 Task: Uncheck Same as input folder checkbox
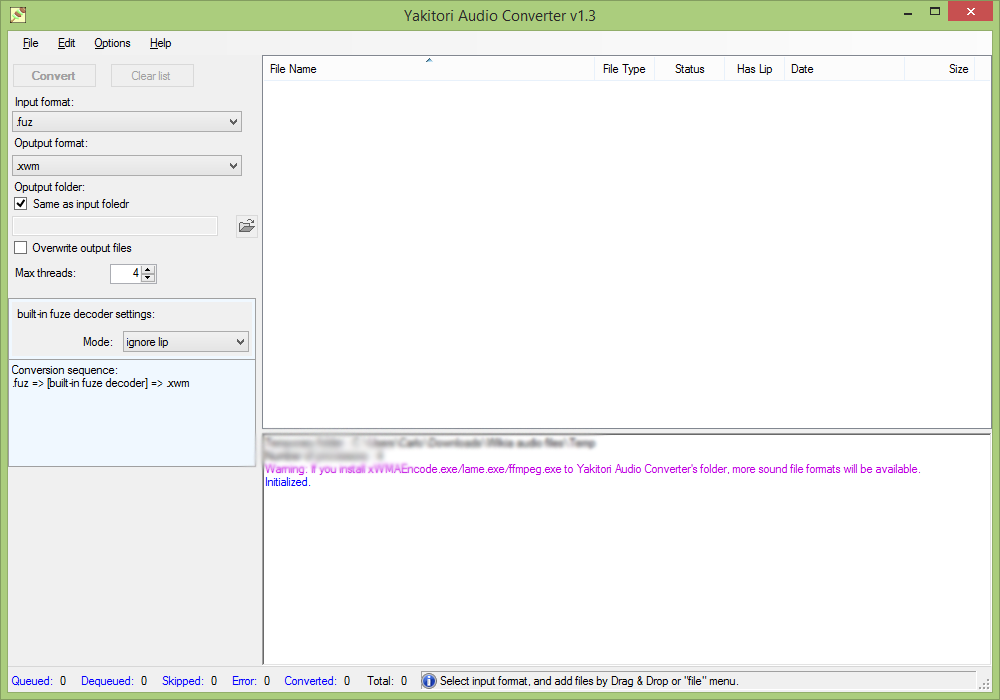click(21, 203)
